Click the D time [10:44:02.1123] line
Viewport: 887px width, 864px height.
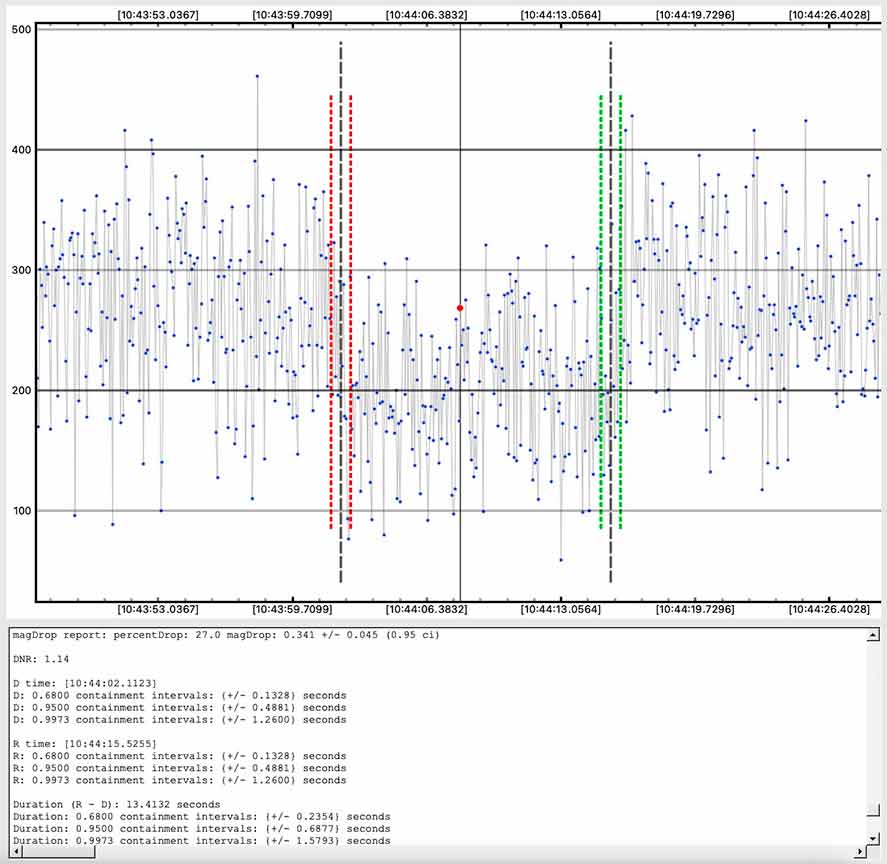pos(85,684)
